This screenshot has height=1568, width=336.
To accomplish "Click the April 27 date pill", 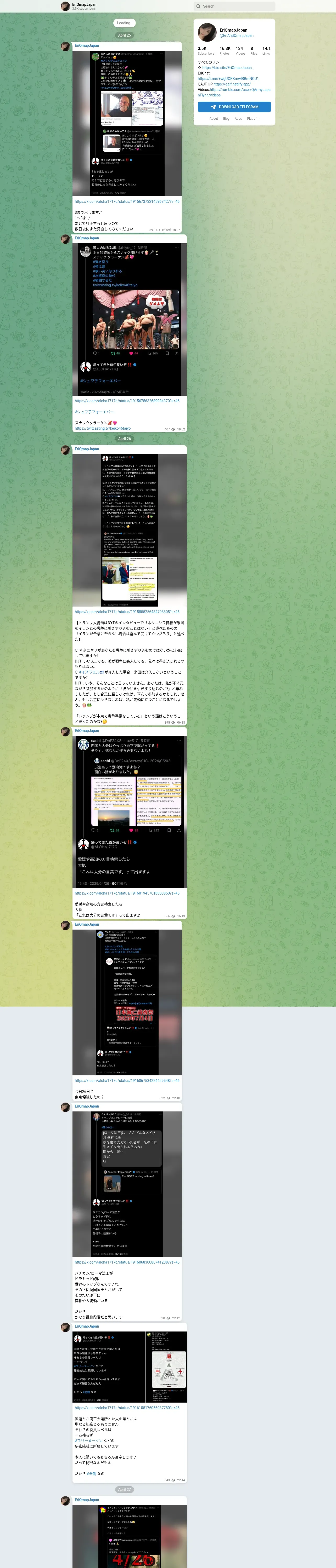I will point(124,1490).
